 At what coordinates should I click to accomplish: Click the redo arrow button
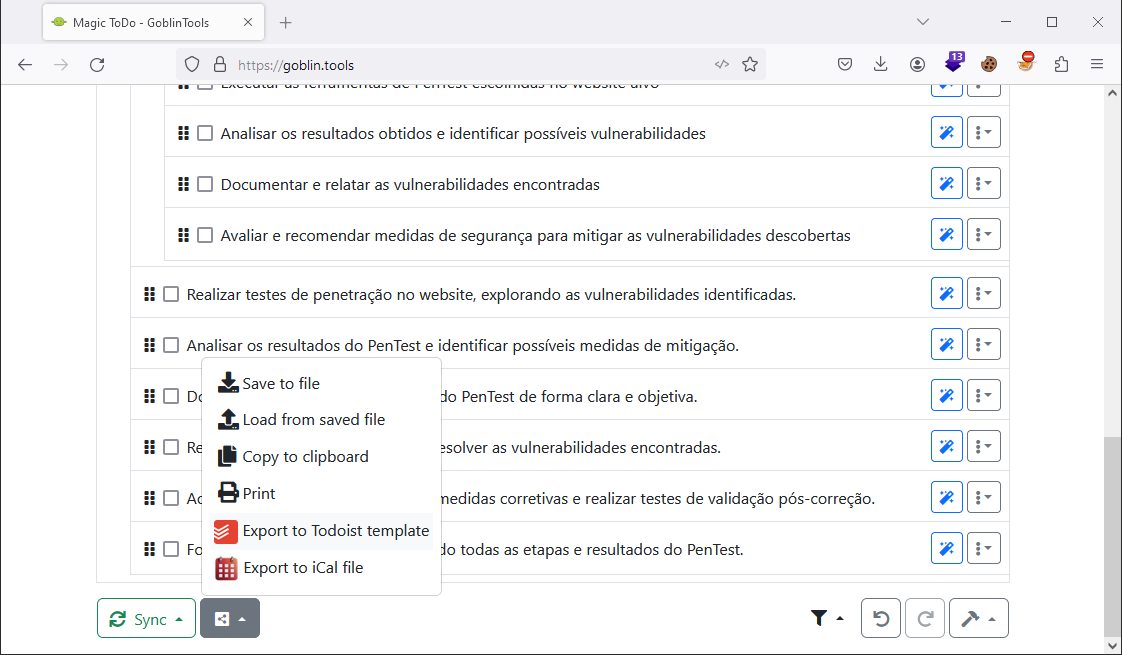coord(925,618)
